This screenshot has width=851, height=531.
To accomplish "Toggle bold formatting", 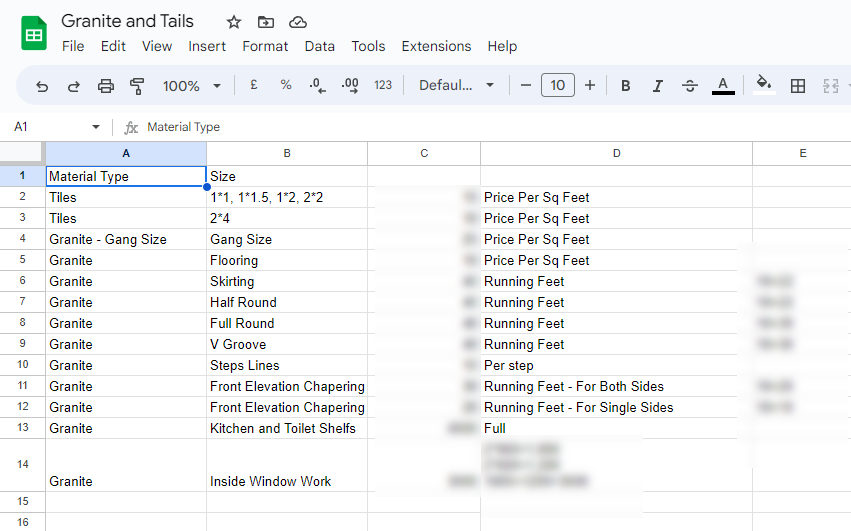I will coord(626,86).
